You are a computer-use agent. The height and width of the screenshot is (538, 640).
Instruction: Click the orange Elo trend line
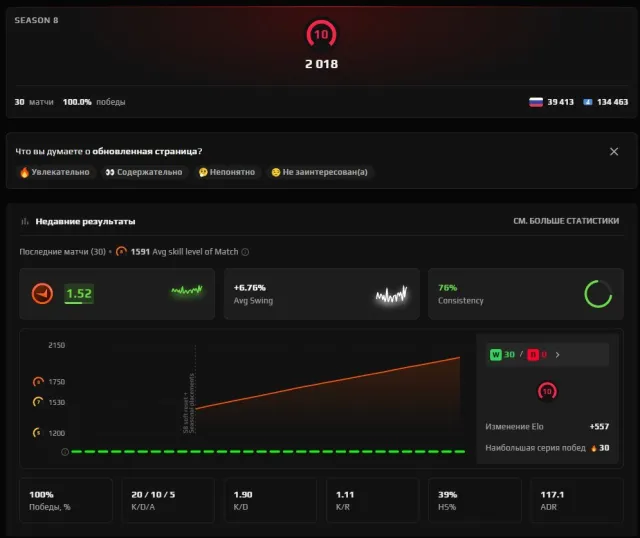point(328,383)
